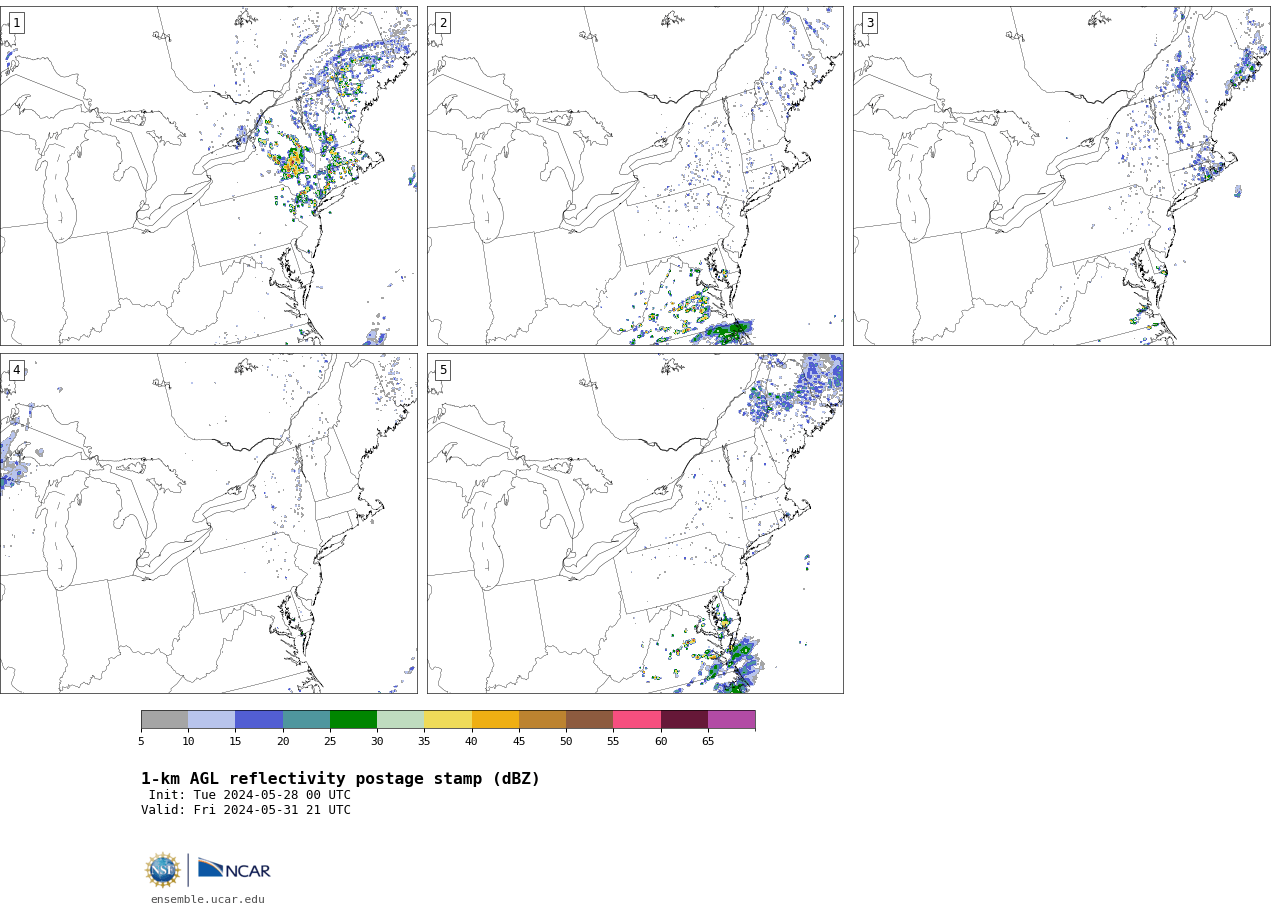Click the number label '1' on first panel
The width and height of the screenshot is (1280, 910).
(16, 23)
